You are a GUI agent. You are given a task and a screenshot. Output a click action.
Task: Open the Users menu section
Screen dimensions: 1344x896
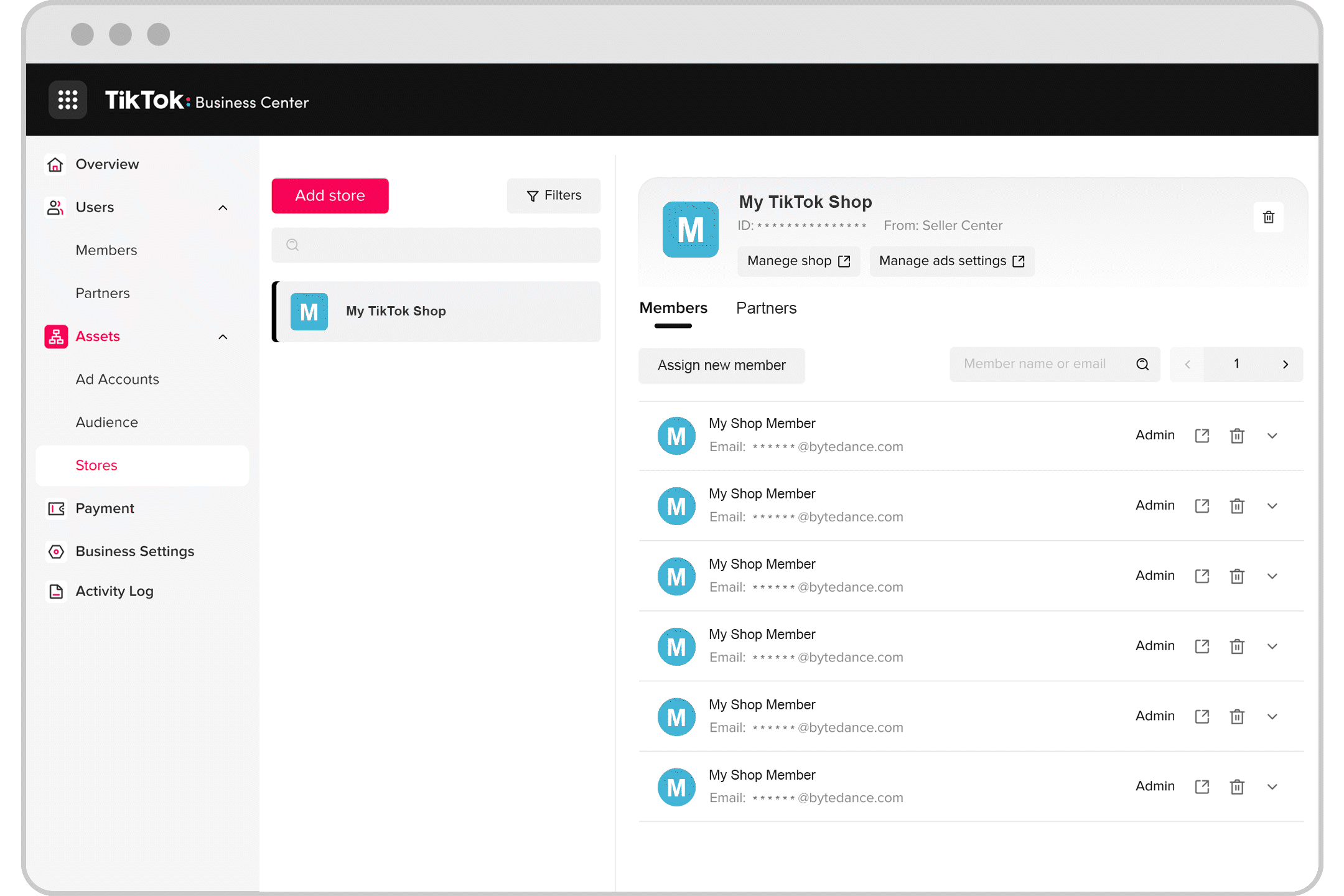point(94,207)
